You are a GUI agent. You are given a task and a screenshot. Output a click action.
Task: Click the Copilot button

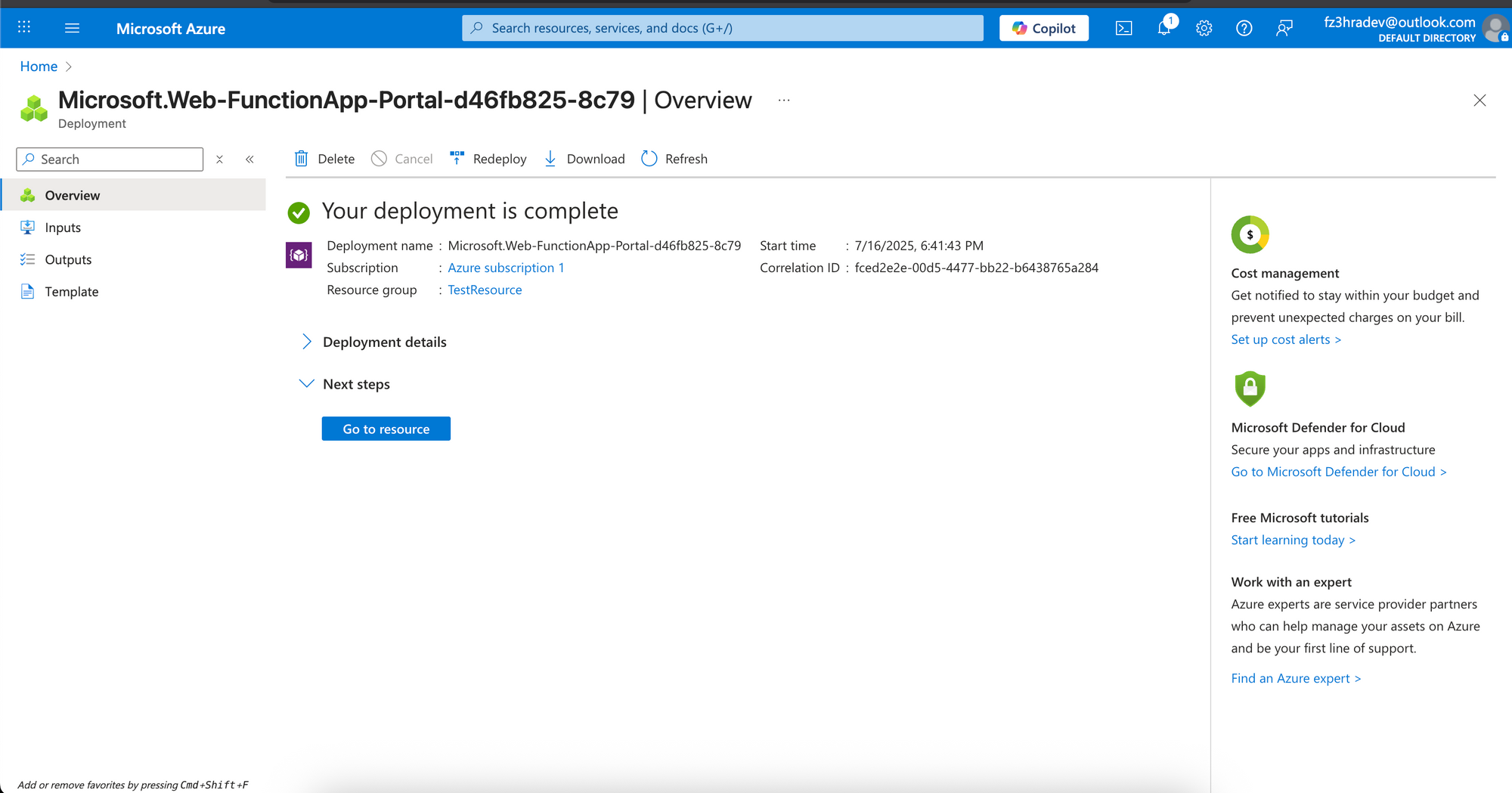click(1044, 28)
